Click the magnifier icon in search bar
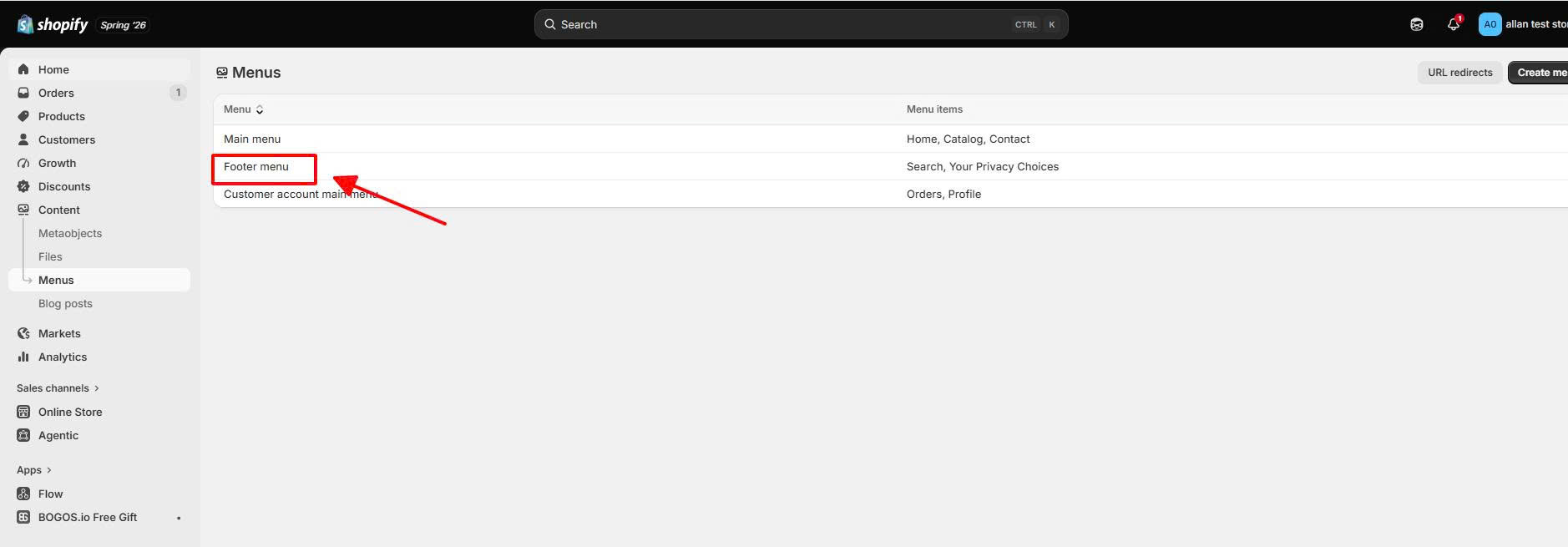This screenshot has width=1568, height=547. tap(550, 24)
